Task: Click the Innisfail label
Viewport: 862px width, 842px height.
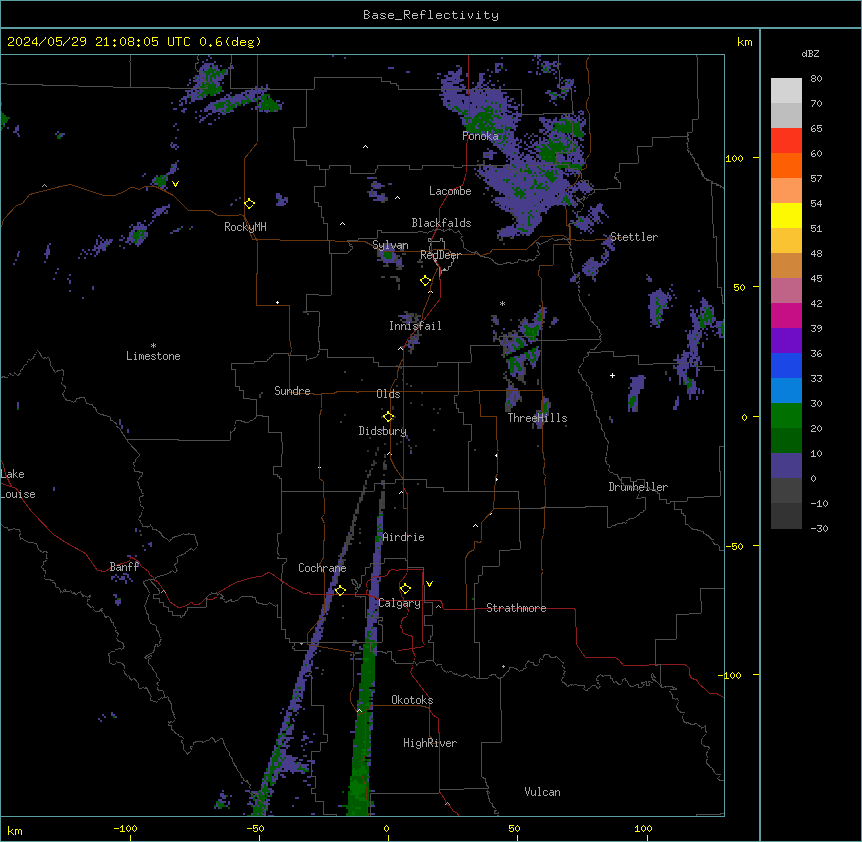Action: point(415,326)
